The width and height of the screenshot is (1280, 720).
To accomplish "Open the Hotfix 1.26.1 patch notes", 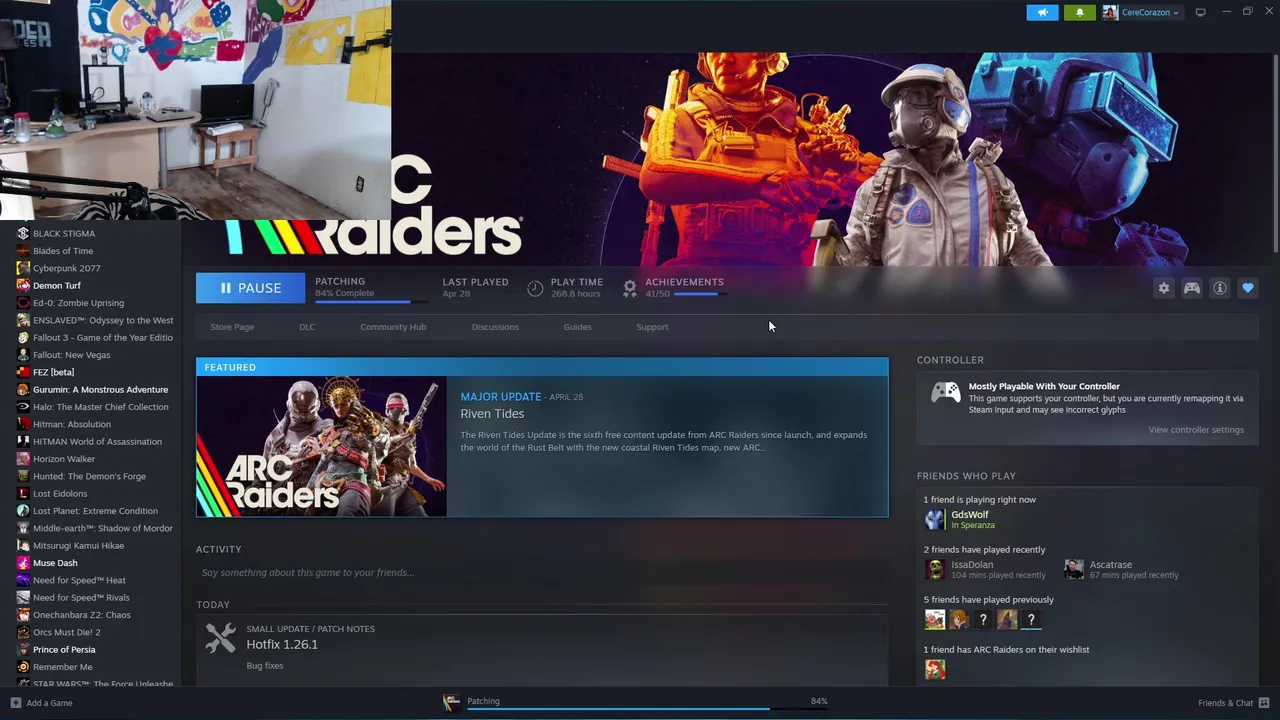I will click(x=282, y=645).
